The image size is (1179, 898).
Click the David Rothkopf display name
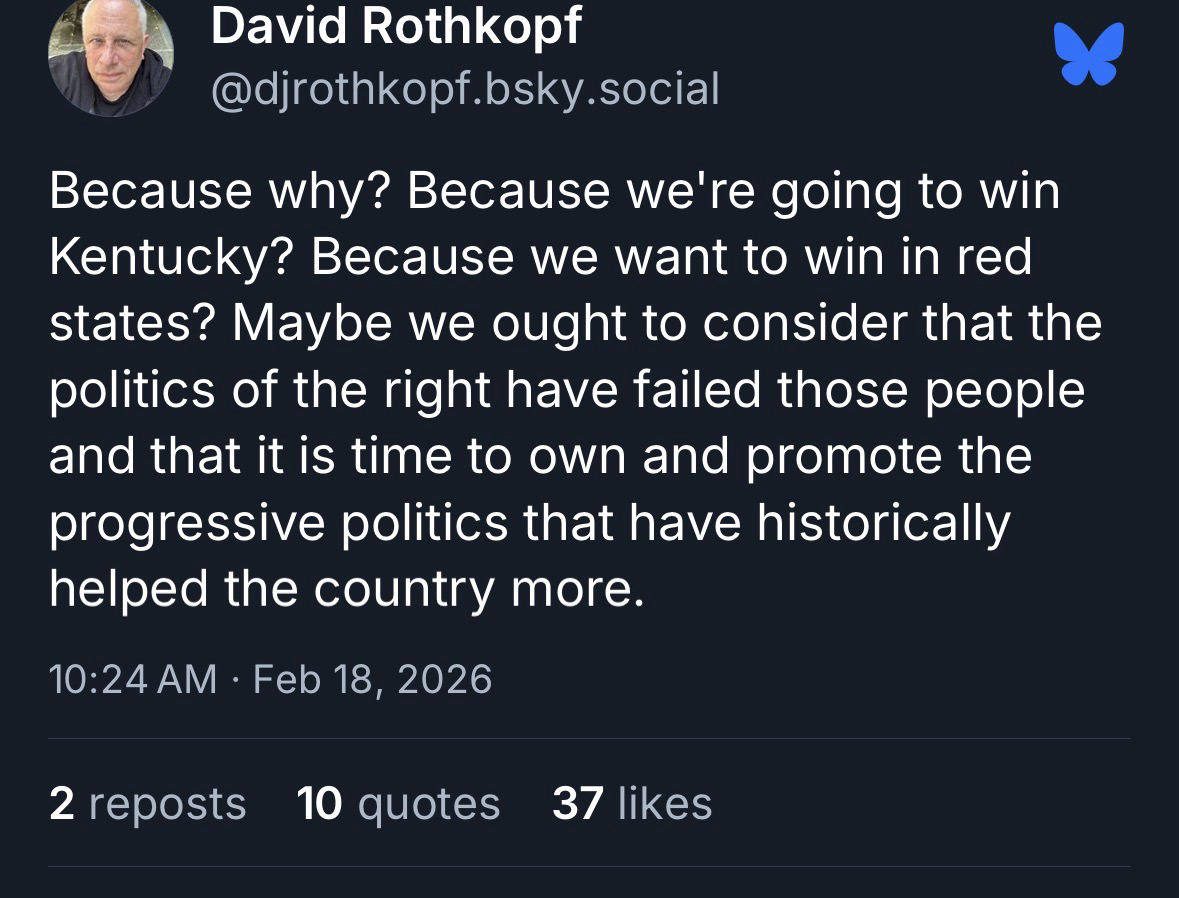pyautogui.click(x=396, y=24)
